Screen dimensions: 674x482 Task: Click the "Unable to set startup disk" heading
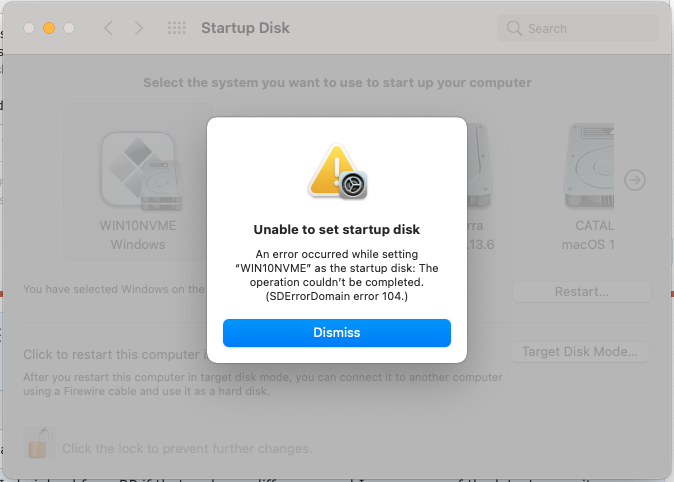point(337,230)
